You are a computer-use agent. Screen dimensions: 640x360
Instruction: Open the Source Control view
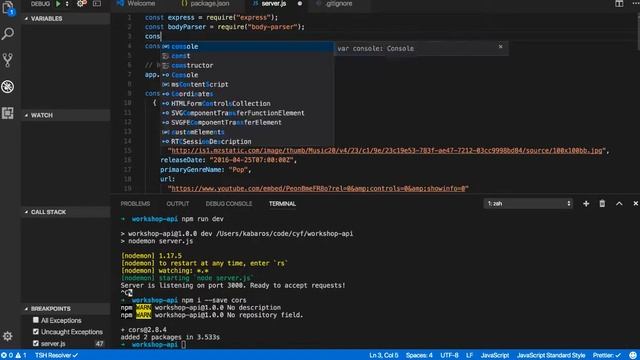click(8, 60)
